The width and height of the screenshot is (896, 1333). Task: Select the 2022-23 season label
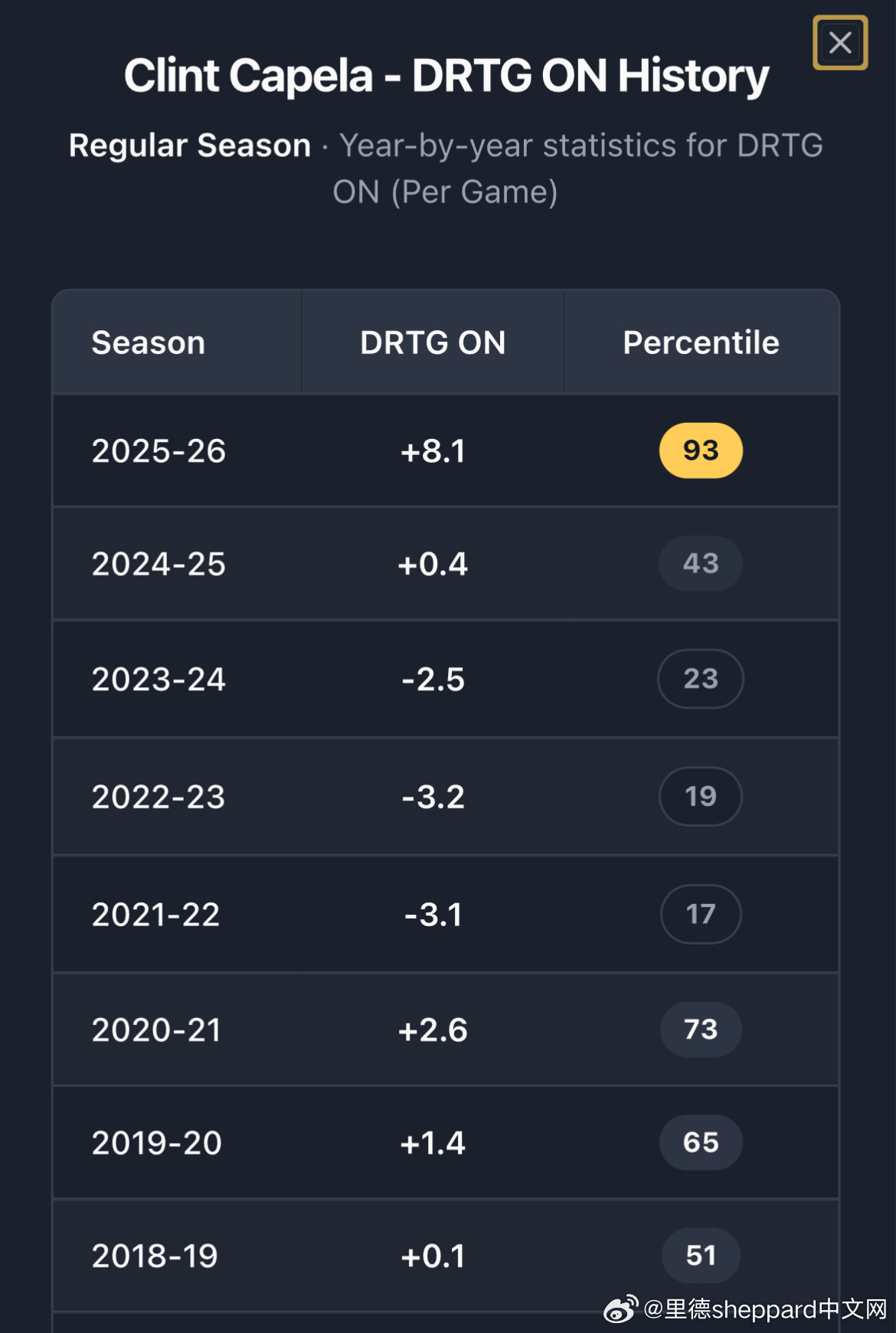159,797
